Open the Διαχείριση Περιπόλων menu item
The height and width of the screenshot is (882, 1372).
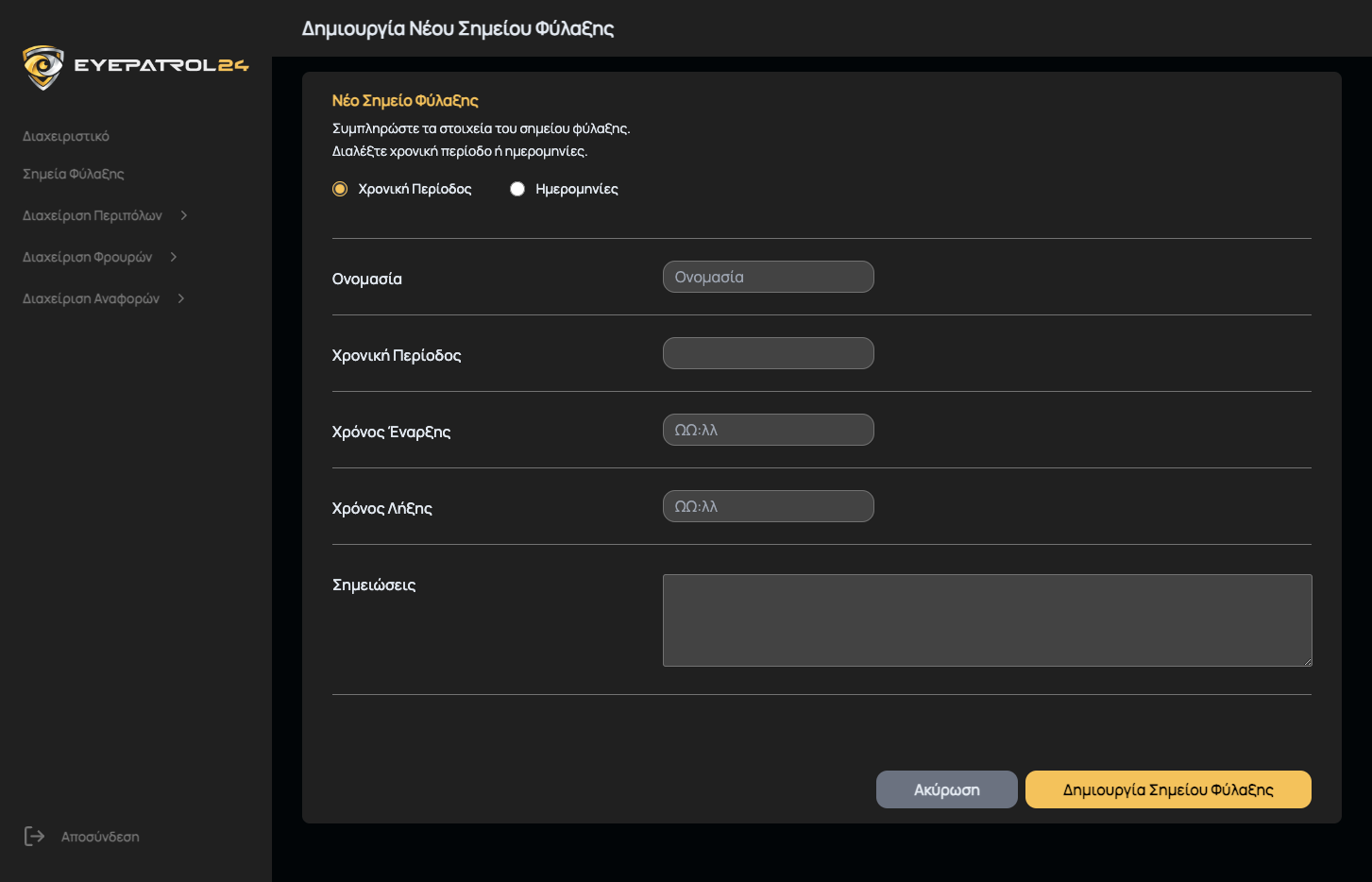click(93, 215)
